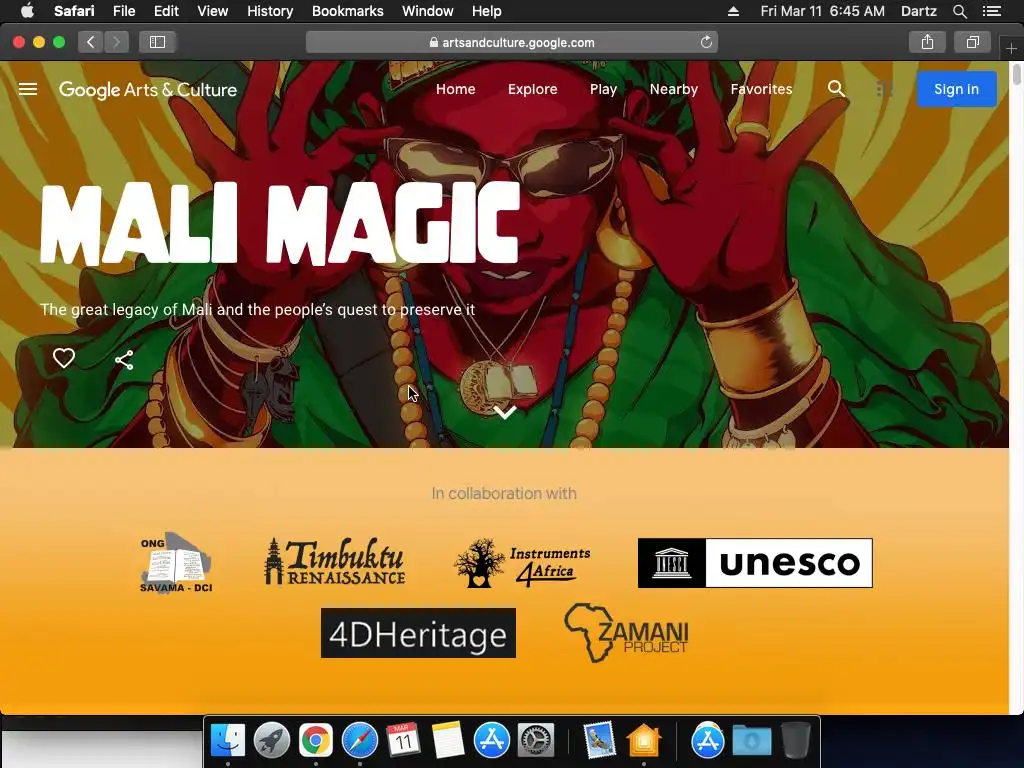Open the View menu
This screenshot has width=1024, height=768.
(213, 11)
